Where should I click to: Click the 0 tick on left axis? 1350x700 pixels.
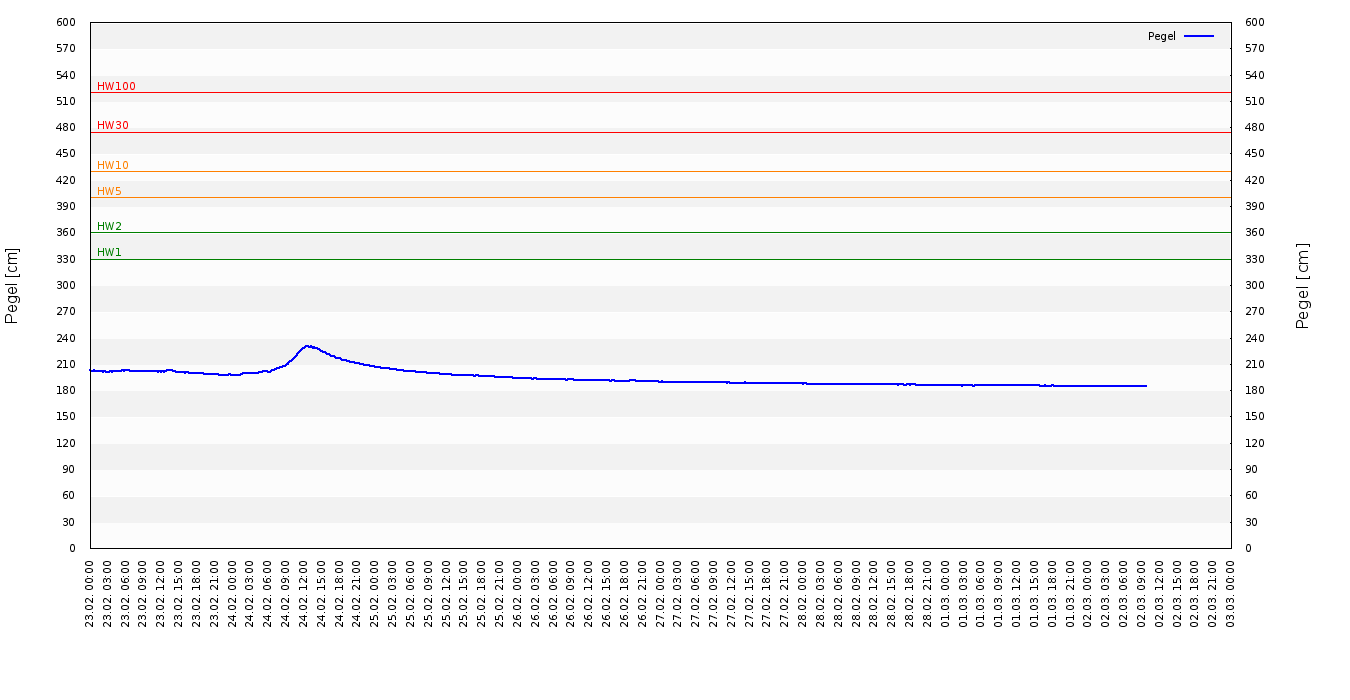(x=72, y=548)
